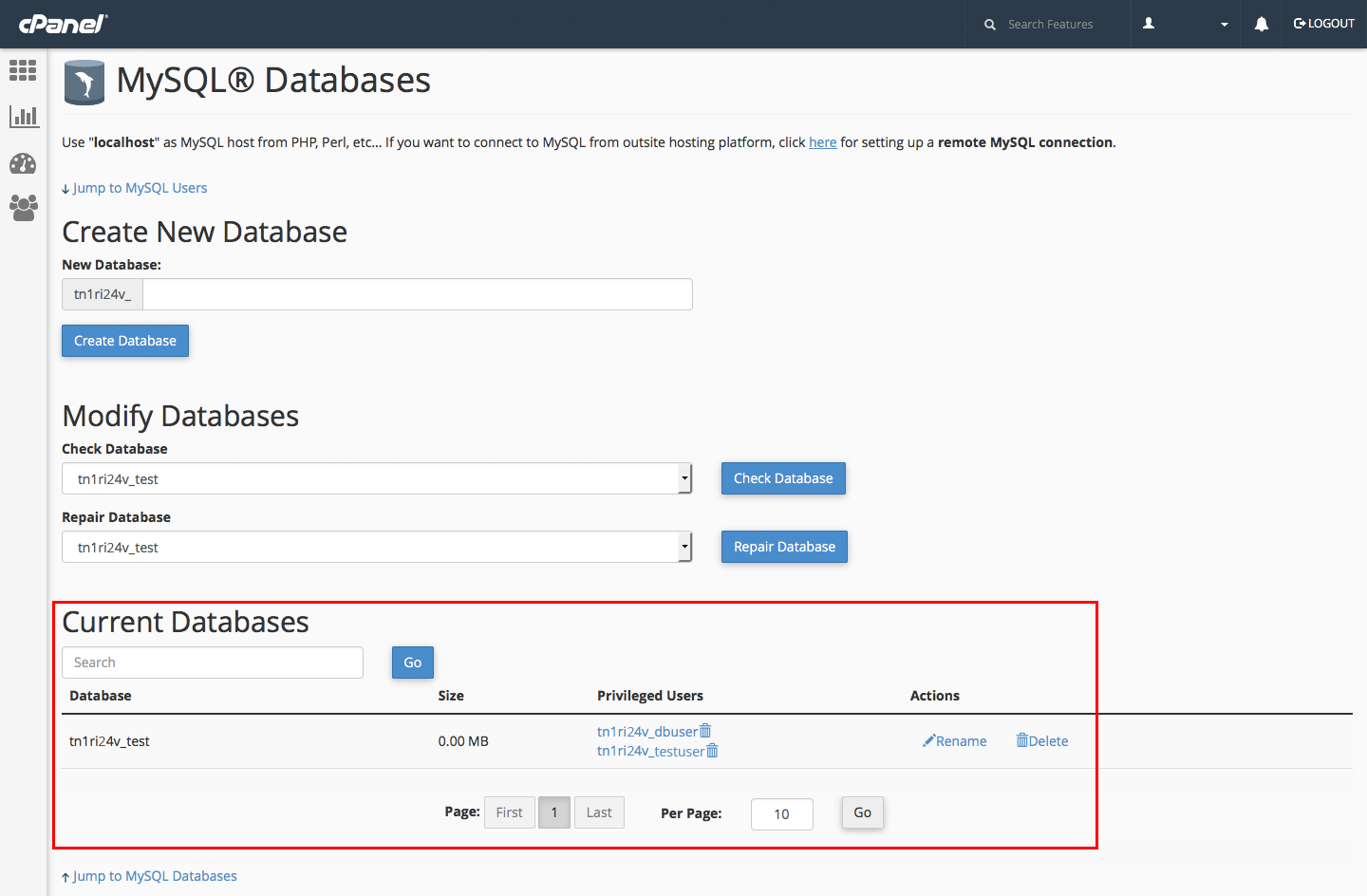Screen dimensions: 1367x896
Task: Click the MySQL dolphin database icon
Action: click(84, 83)
